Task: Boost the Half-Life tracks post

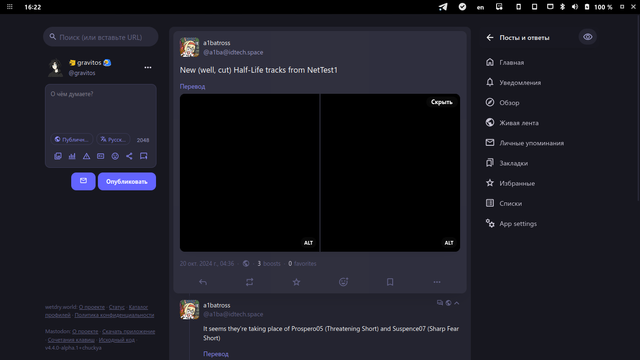Action: (249, 282)
